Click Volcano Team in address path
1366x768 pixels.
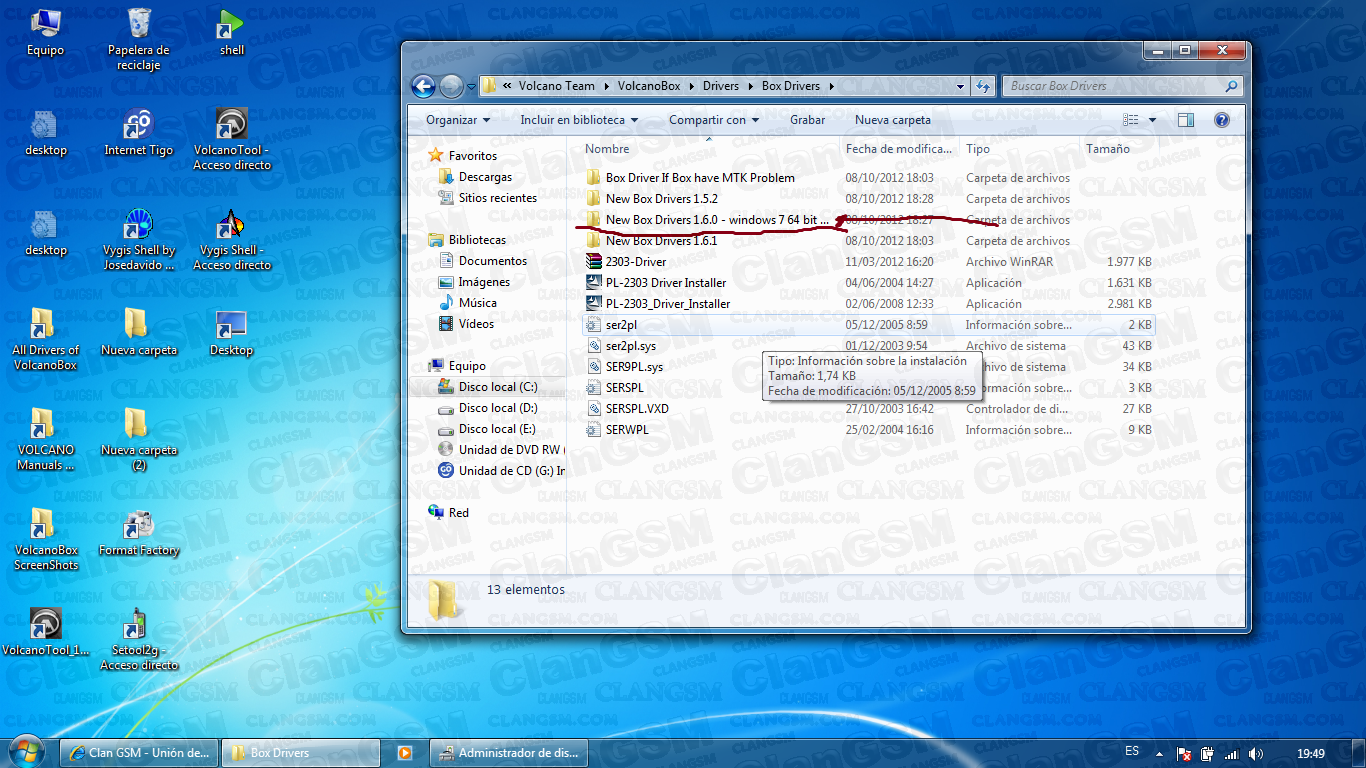coord(556,86)
